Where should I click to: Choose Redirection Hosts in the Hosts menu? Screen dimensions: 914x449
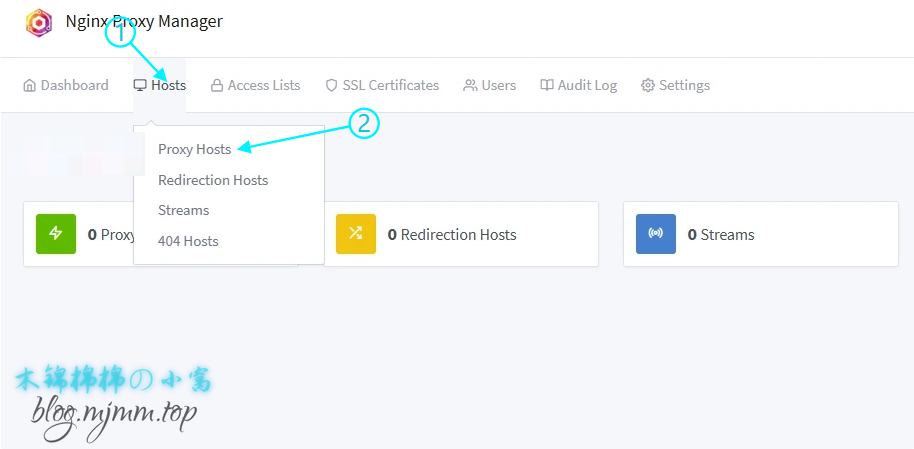coord(213,180)
